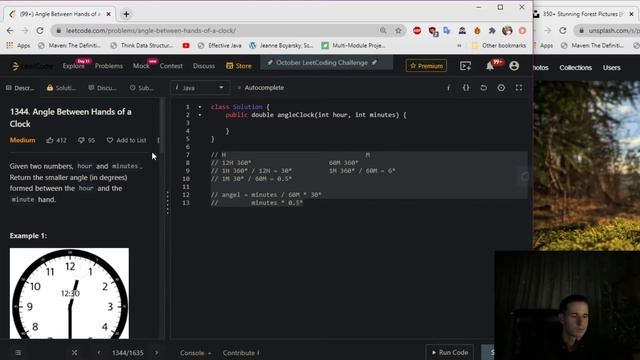This screenshot has height=360, width=640.
Task: Reset code to default with the revert icon
Action: click(x=483, y=87)
